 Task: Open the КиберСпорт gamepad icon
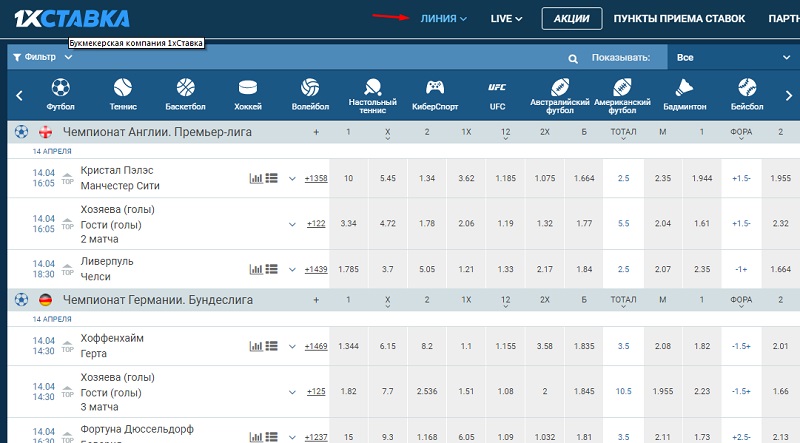tap(435, 93)
